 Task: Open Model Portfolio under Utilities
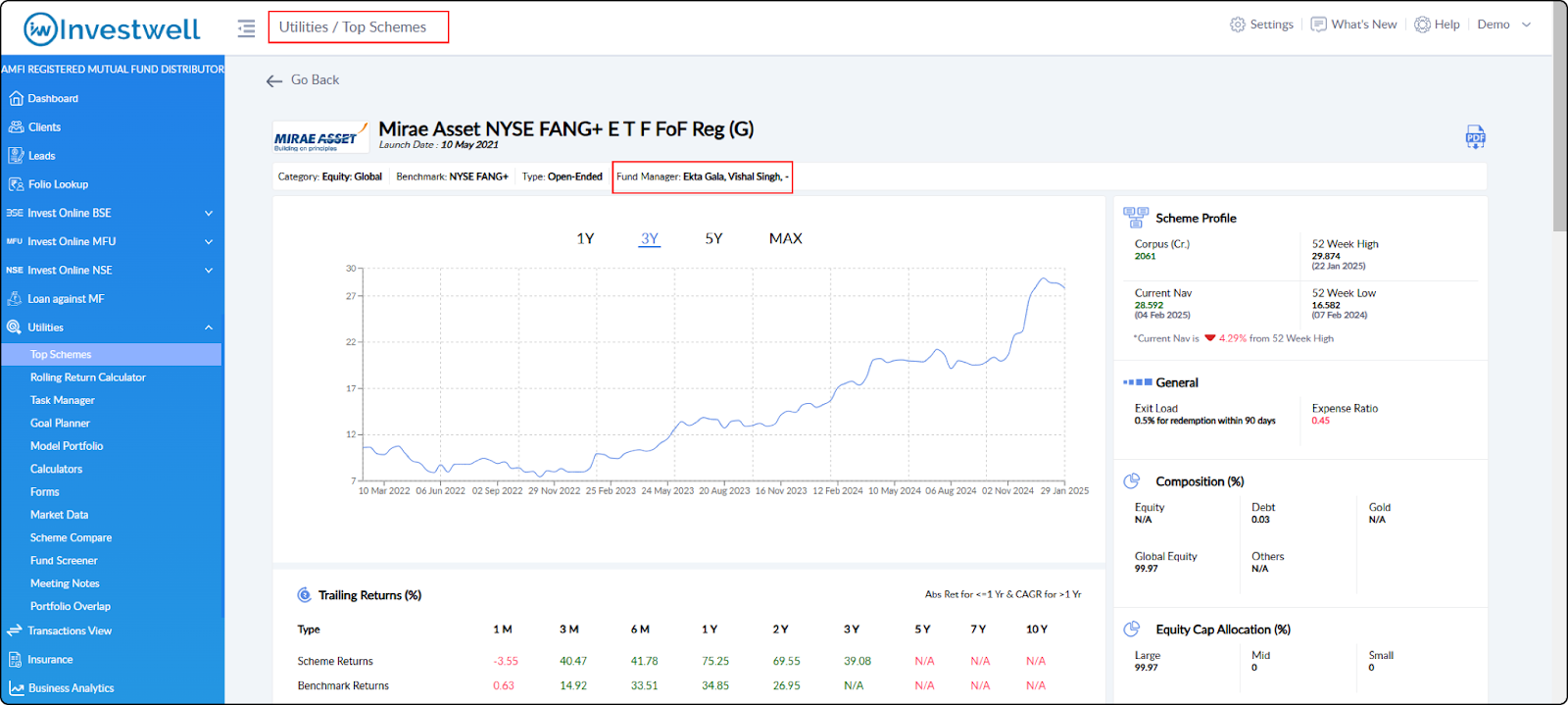click(x=67, y=446)
